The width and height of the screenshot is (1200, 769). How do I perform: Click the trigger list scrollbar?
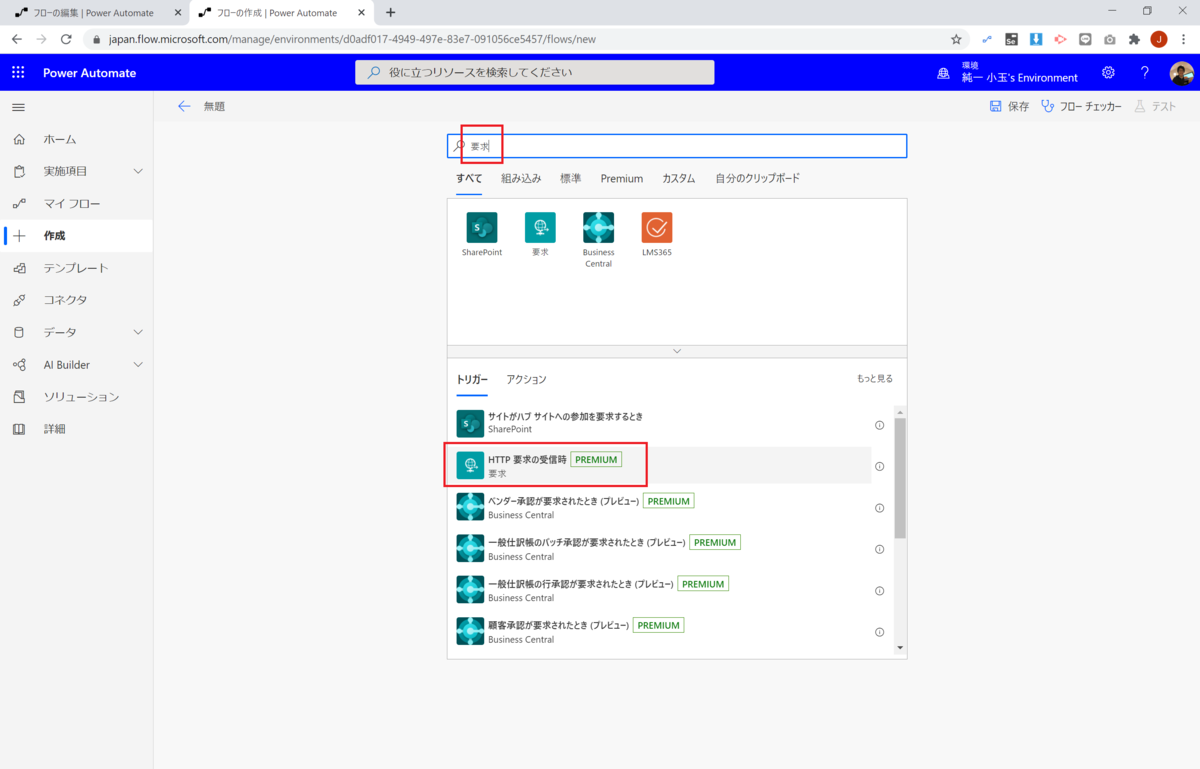(900, 478)
